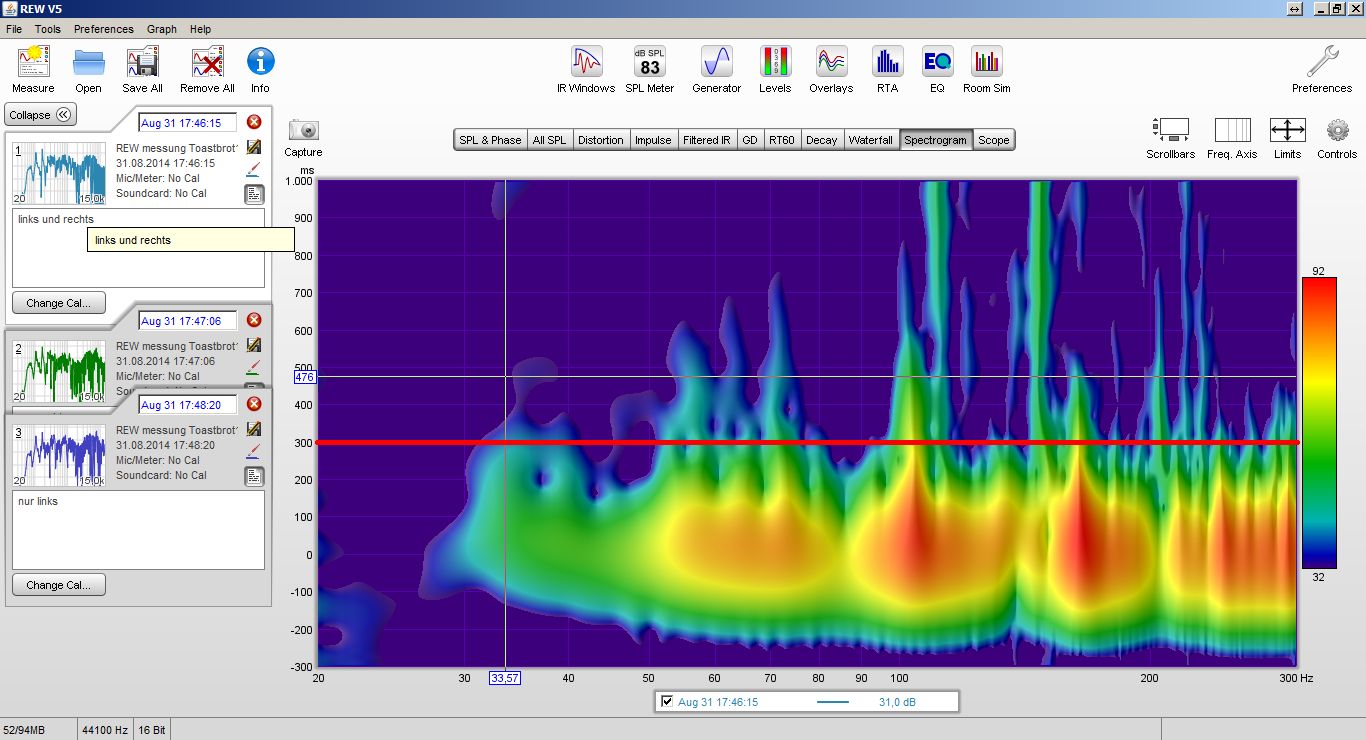Launch the signal Generator

tap(717, 69)
